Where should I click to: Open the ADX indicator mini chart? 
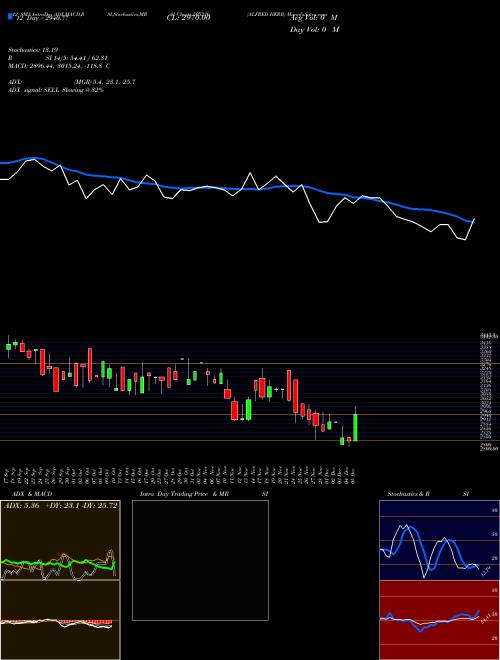[60, 540]
